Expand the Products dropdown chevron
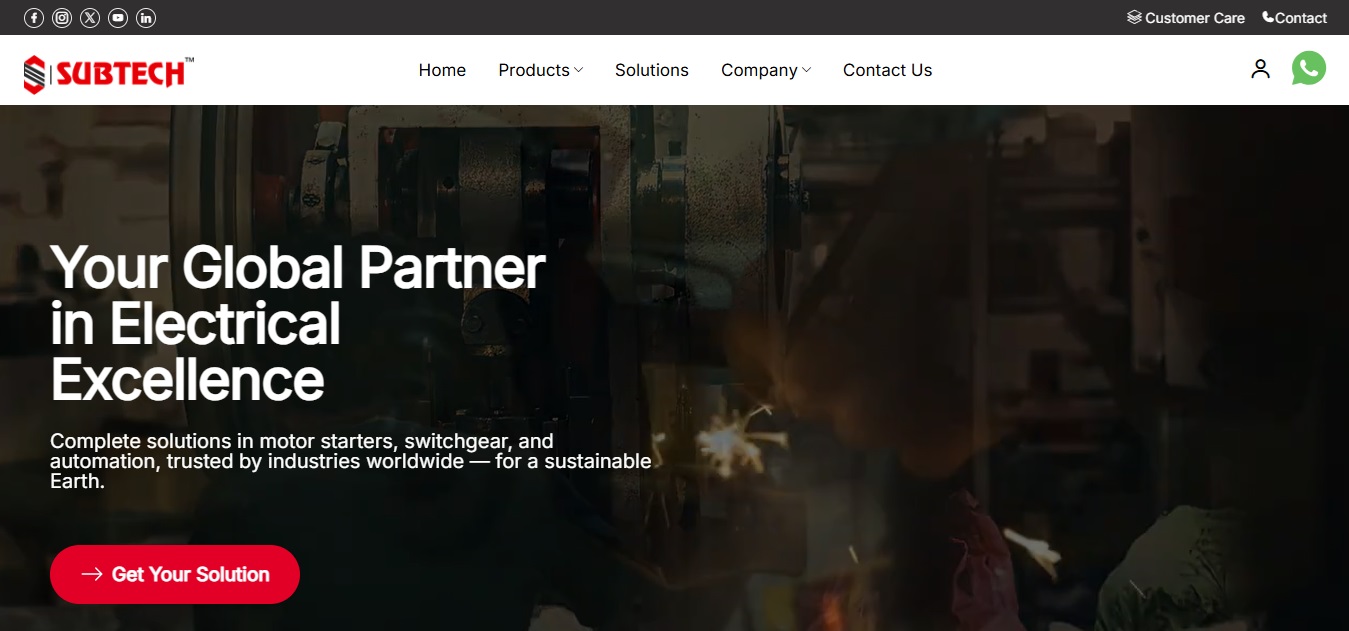The image size is (1349, 631). pos(578,70)
